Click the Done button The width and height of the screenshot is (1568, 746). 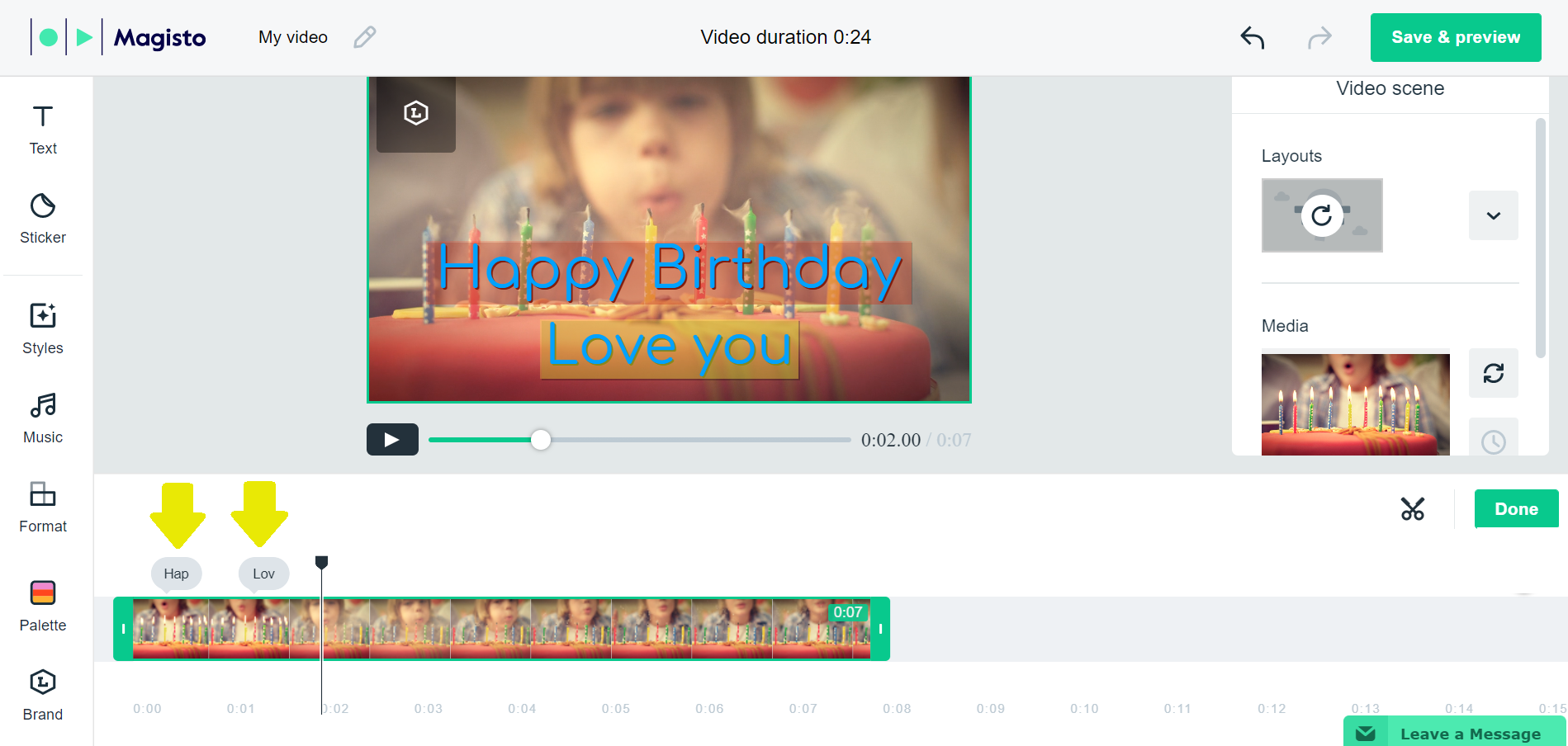[x=1517, y=509]
